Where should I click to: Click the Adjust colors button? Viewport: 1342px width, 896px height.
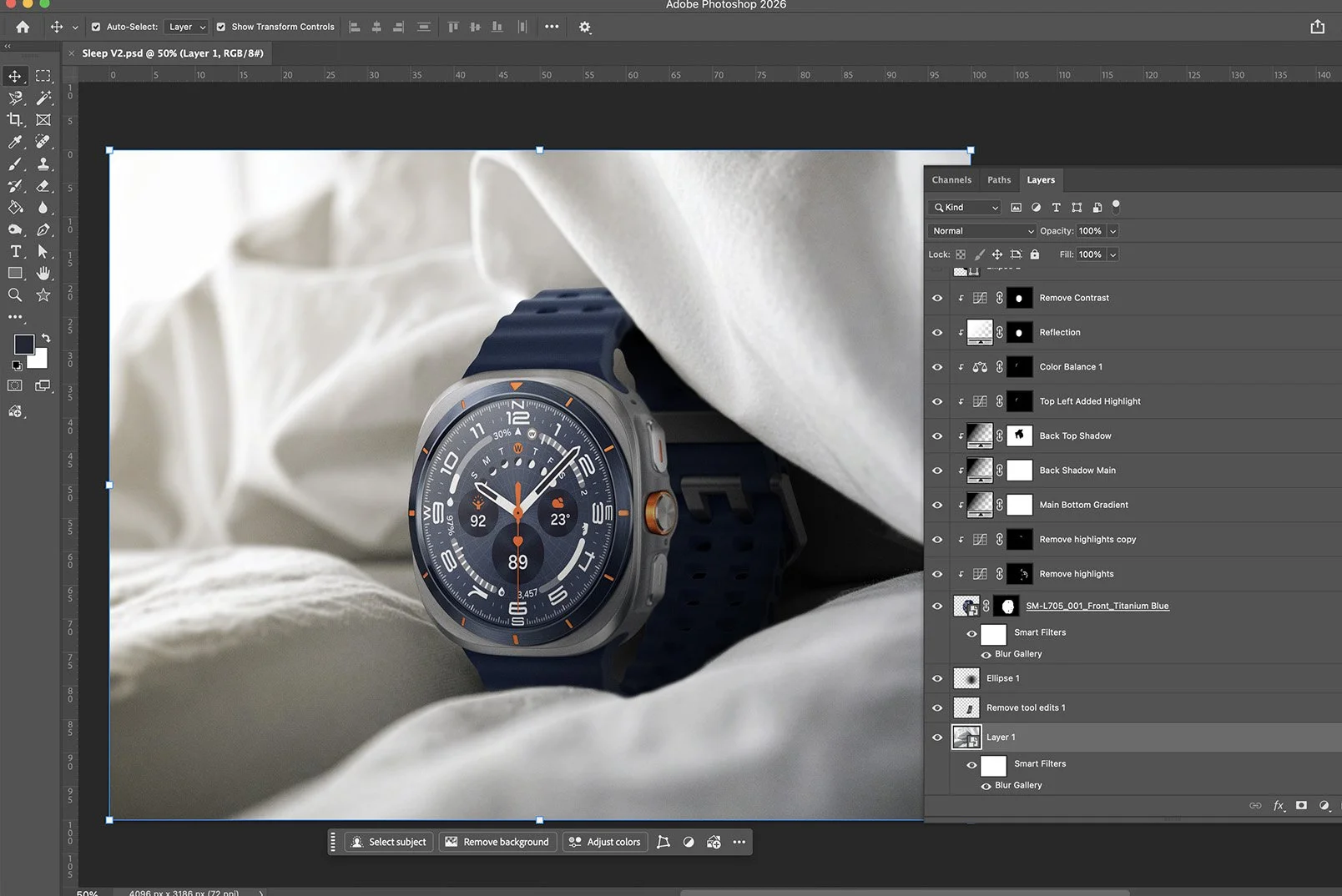pos(605,843)
